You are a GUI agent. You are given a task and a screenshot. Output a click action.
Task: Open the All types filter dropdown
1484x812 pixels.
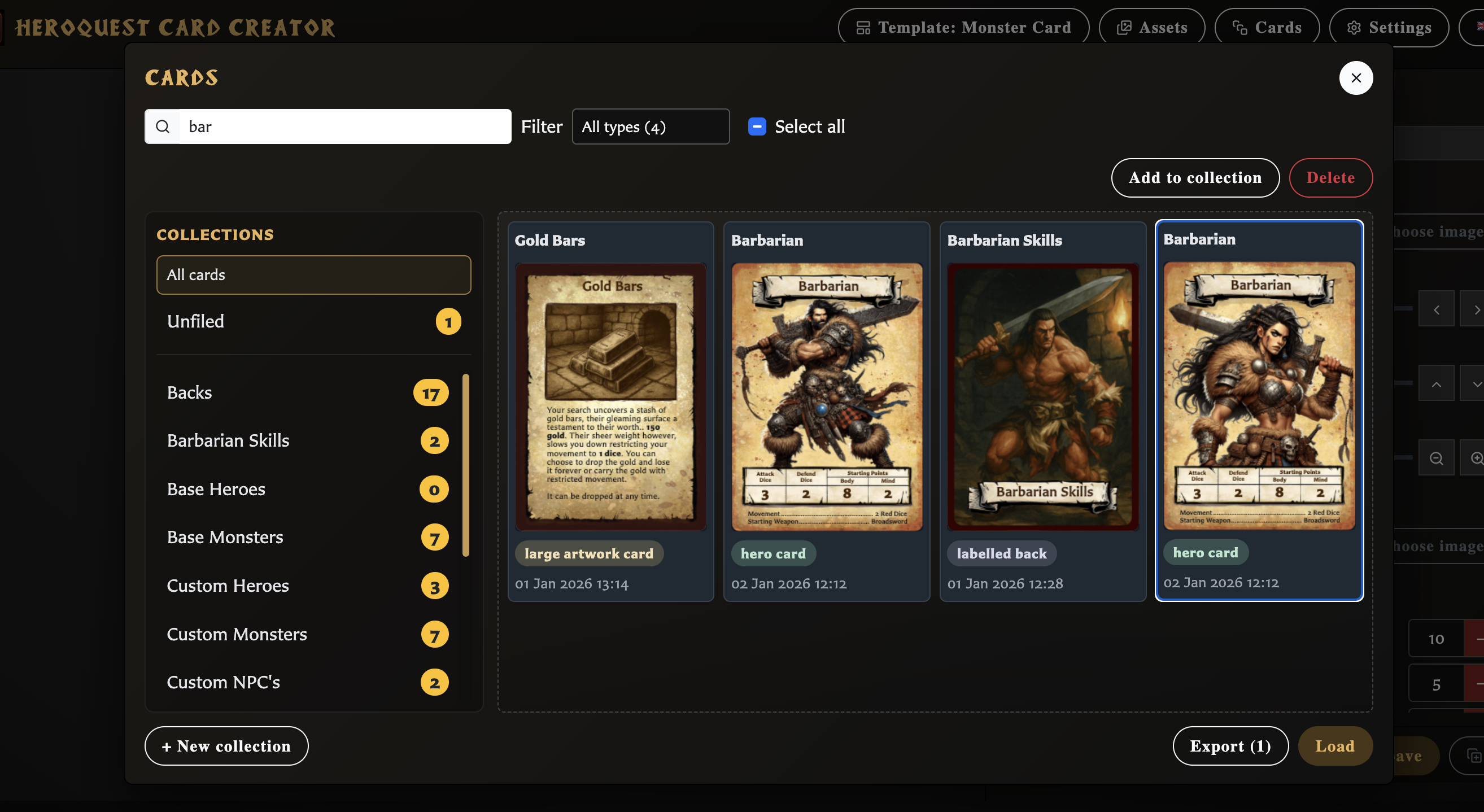click(x=651, y=126)
